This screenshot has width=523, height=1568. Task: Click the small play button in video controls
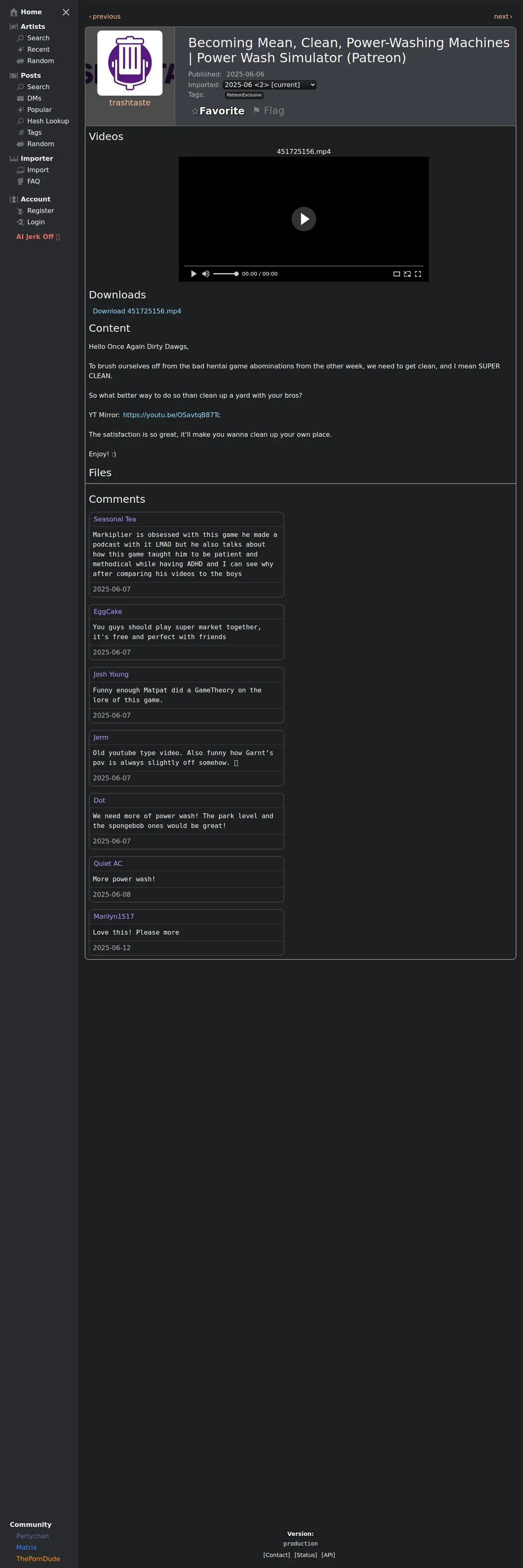193,274
